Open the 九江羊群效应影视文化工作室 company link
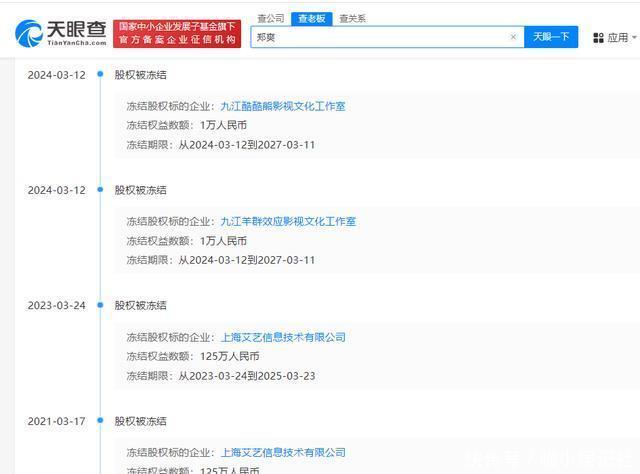 tap(287, 221)
